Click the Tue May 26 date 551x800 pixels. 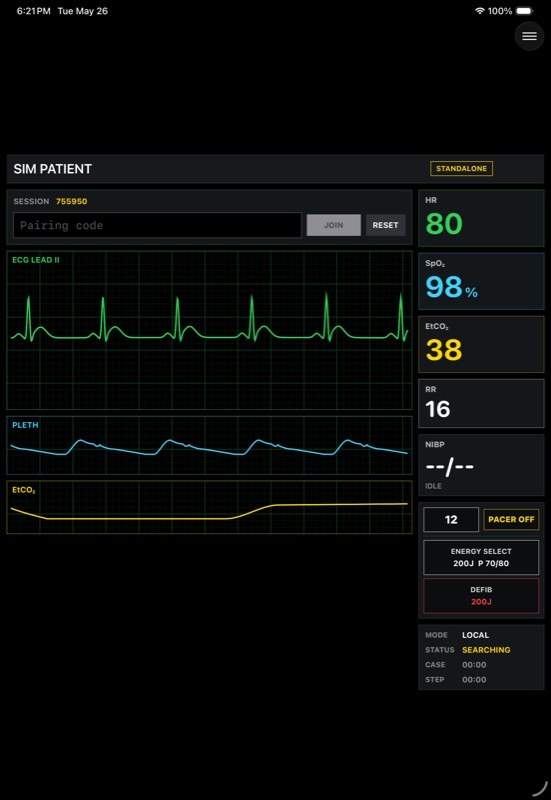[83, 11]
